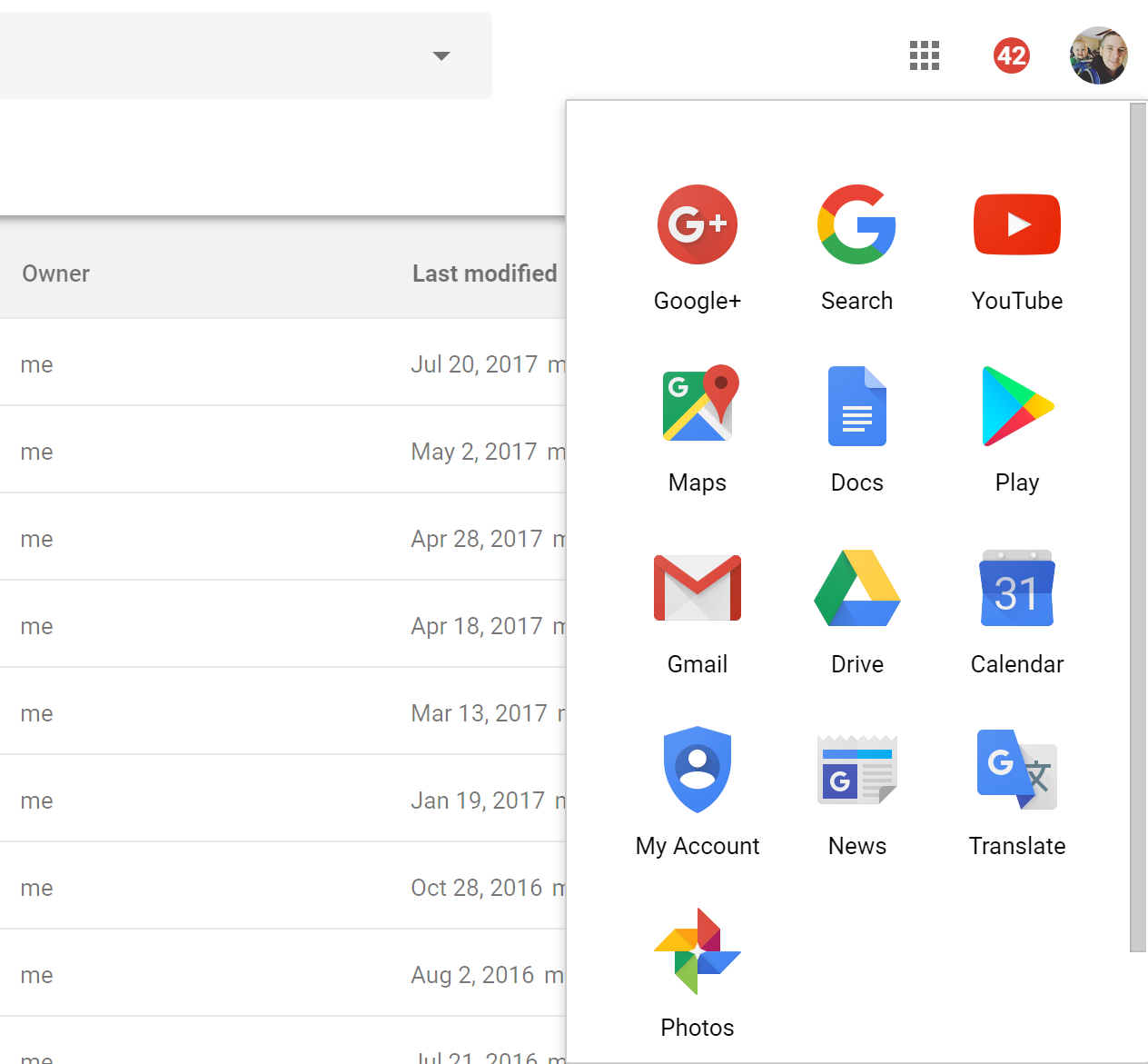The image size is (1148, 1064).
Task: Select the file modified Oct 28, 2016
Action: [x=282, y=886]
